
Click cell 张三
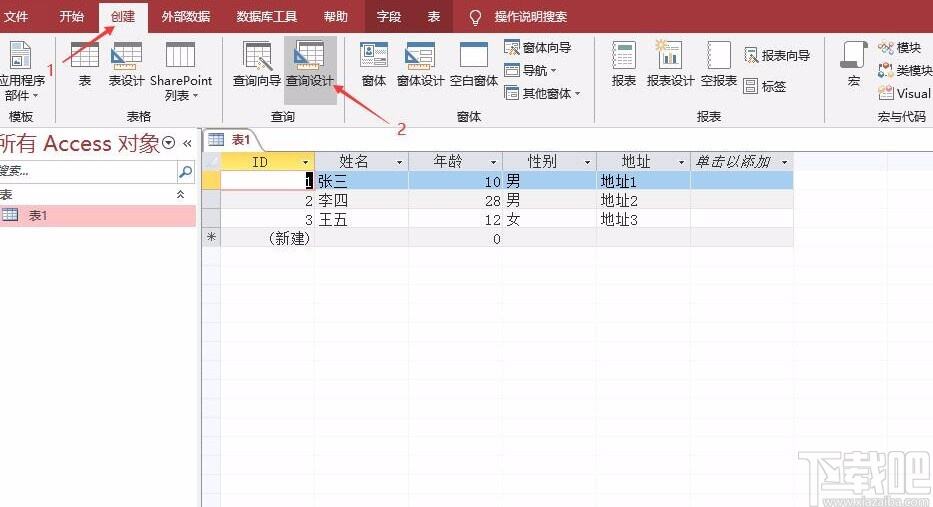click(361, 181)
